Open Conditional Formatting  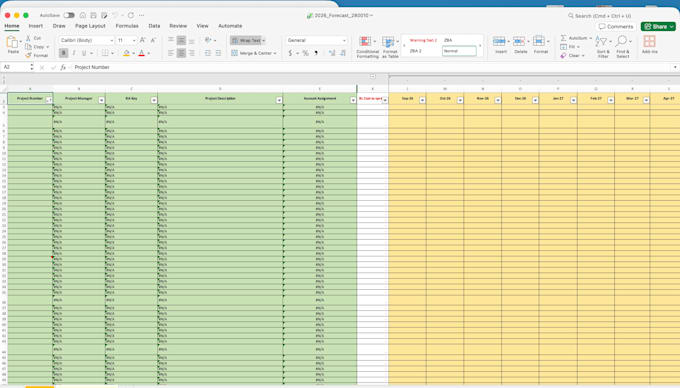click(367, 47)
